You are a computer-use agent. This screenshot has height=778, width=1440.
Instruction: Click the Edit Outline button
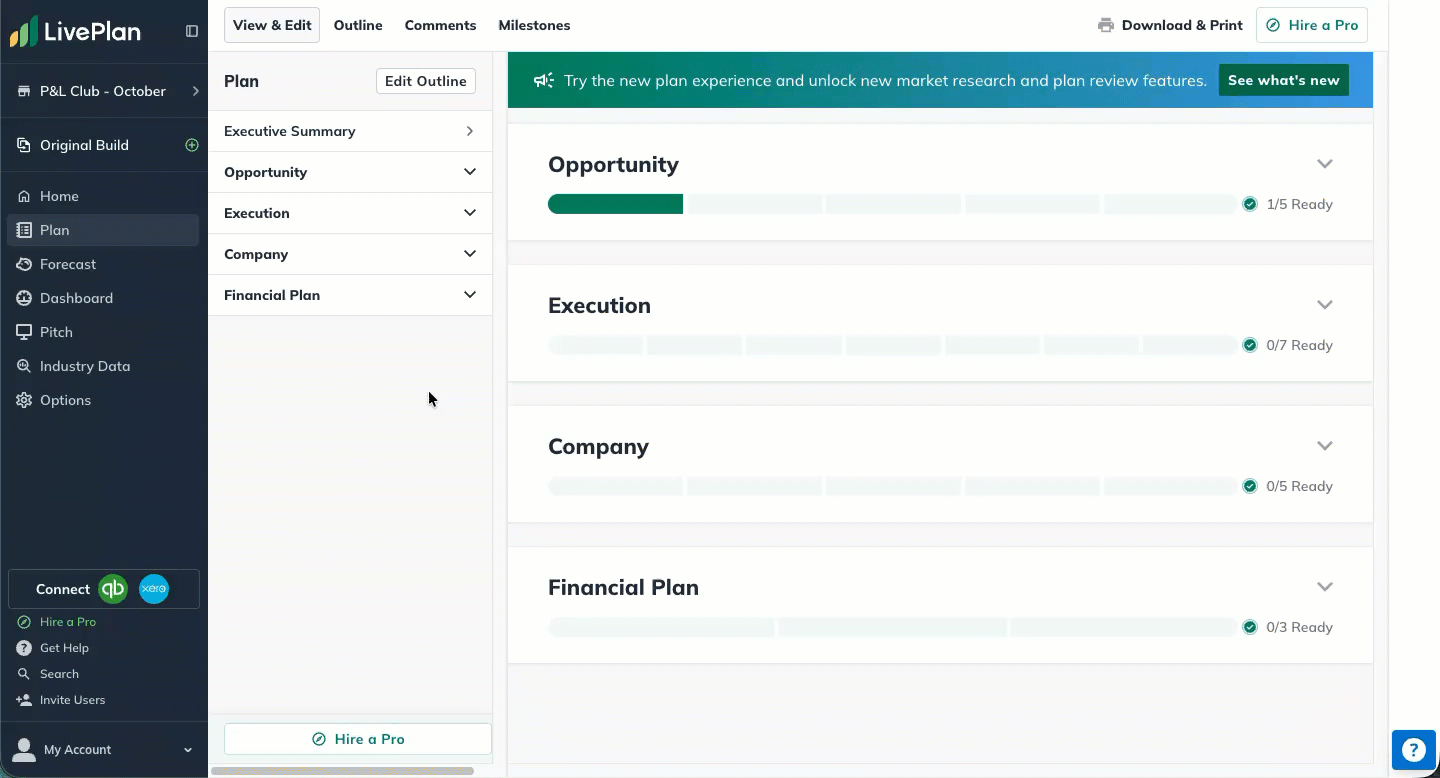click(426, 81)
